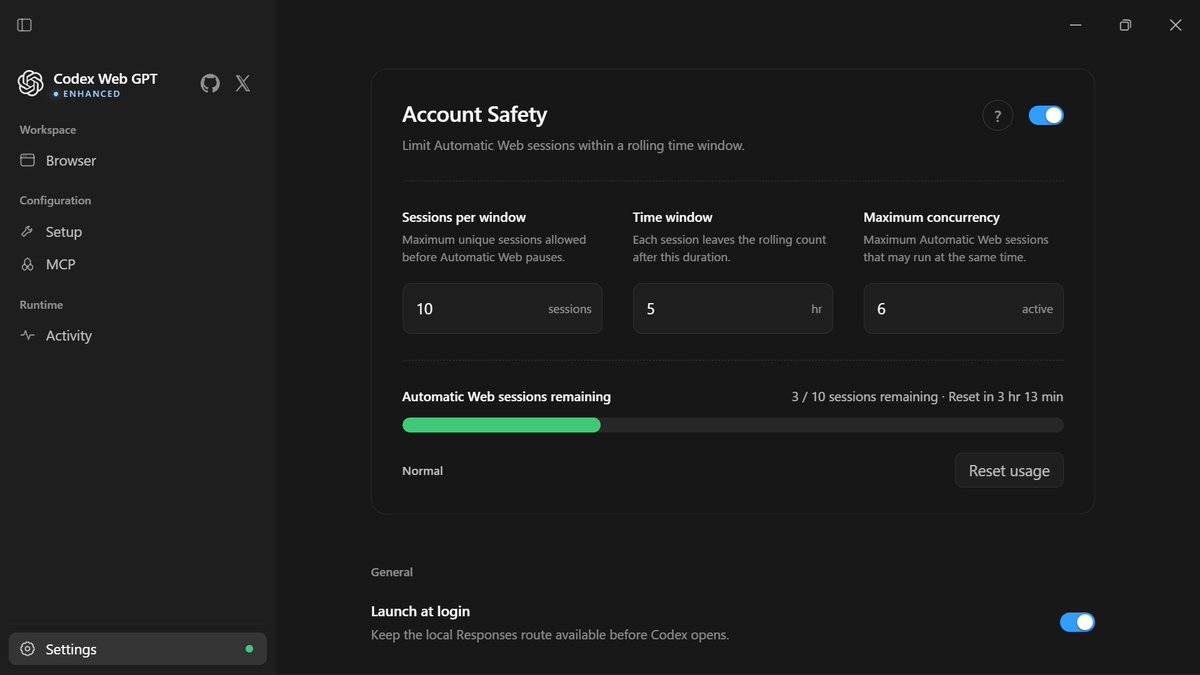
Task: Minimize the application window
Action: coord(1075,25)
